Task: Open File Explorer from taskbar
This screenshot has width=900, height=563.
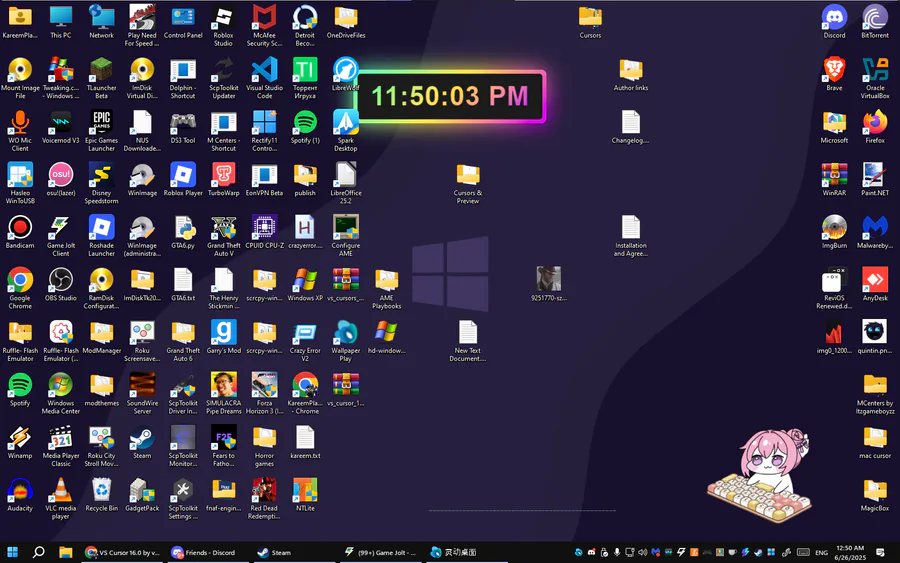Action: pyautogui.click(x=65, y=552)
